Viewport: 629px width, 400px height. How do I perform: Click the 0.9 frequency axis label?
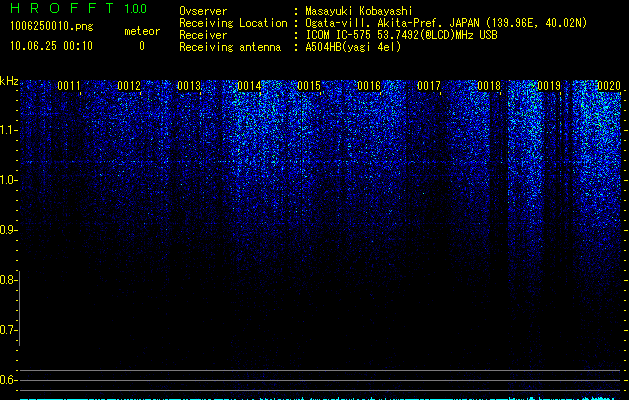click(8, 230)
